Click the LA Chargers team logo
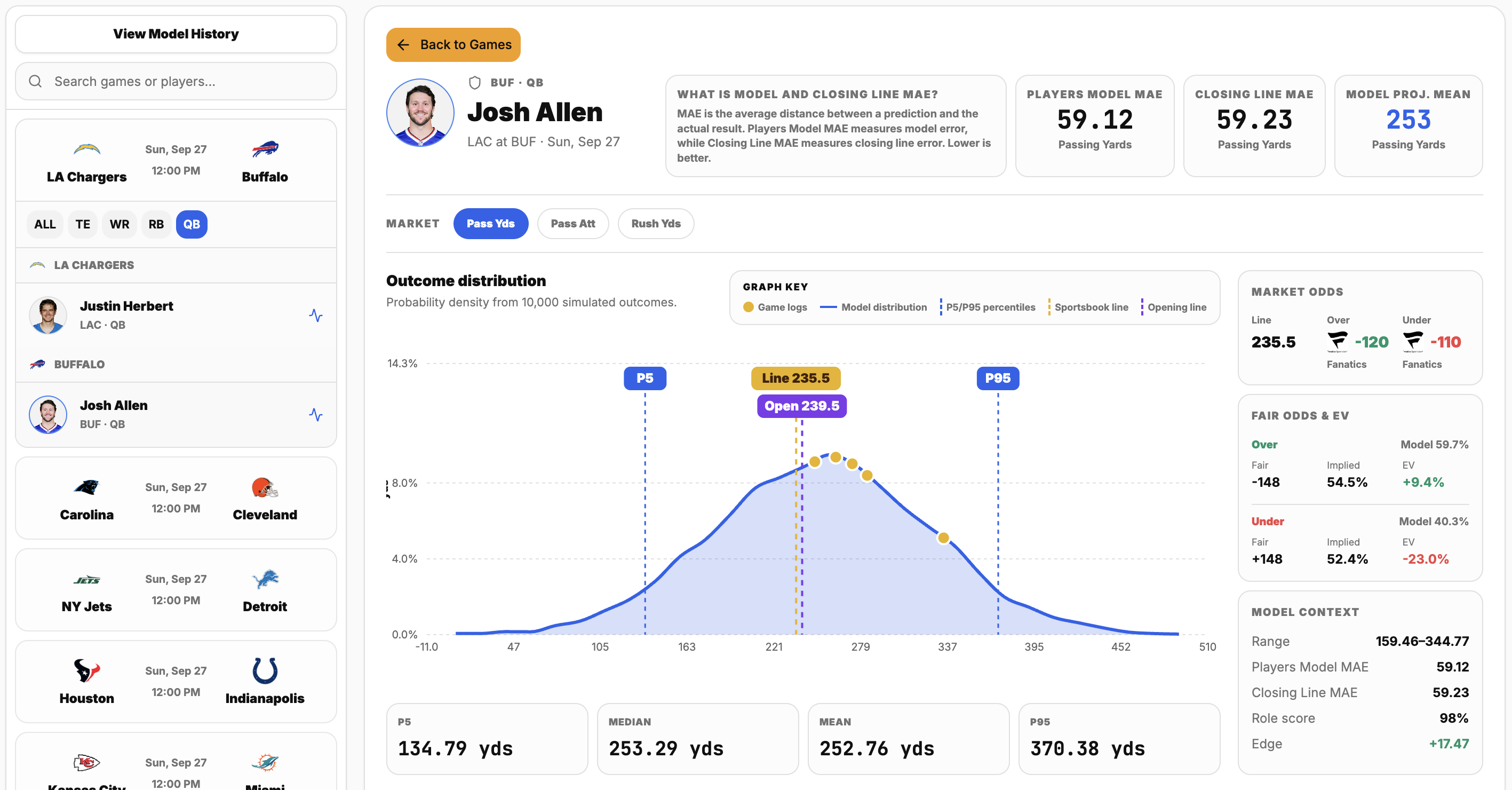Screen dimensions: 1512x790 pos(87,149)
